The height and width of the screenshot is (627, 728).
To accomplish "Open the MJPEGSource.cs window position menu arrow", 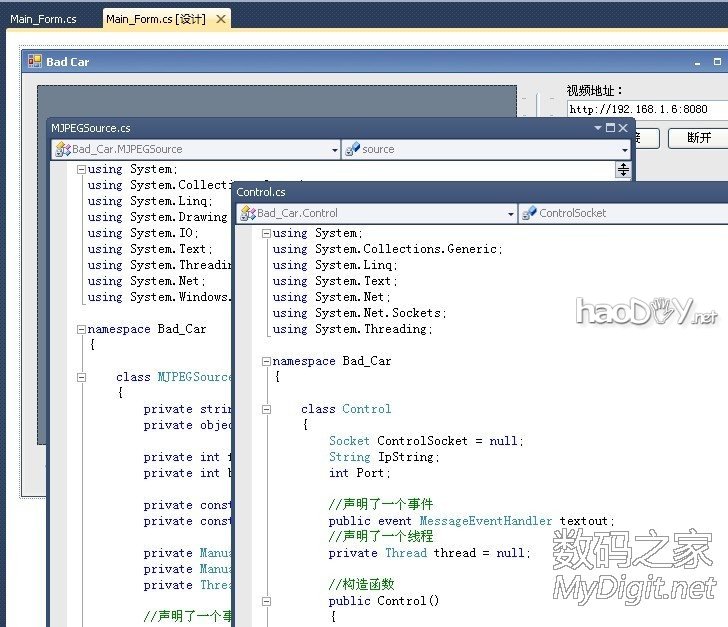I will pyautogui.click(x=598, y=128).
